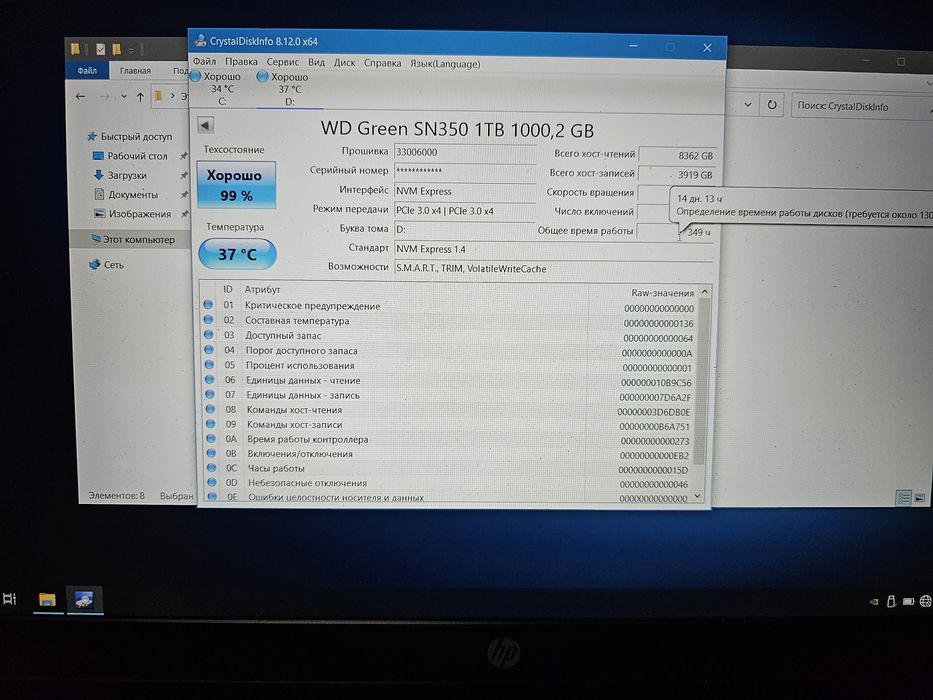933x700 pixels.
Task: Open Task View on the taskbar
Action: pos(10,598)
